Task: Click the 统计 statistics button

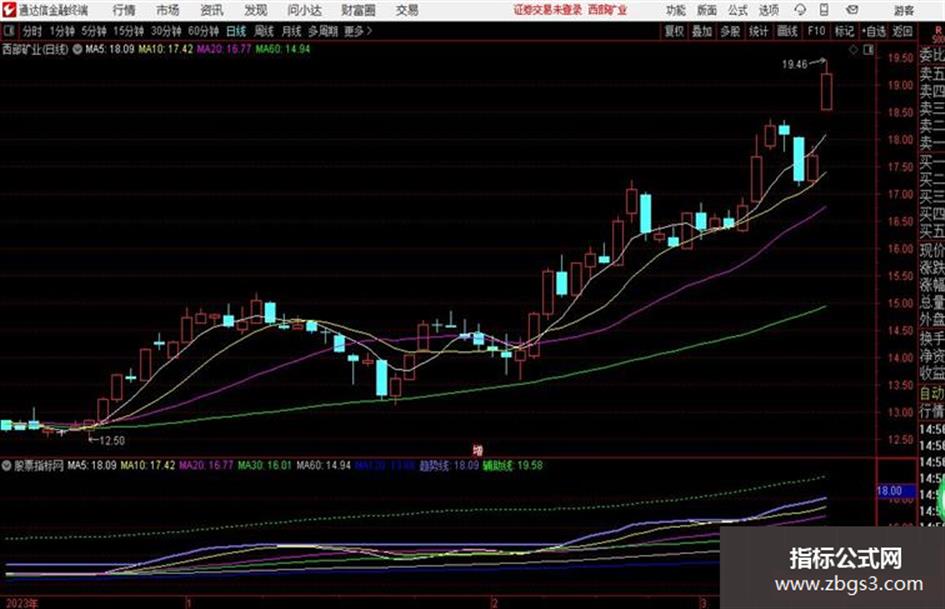Action: click(x=759, y=31)
